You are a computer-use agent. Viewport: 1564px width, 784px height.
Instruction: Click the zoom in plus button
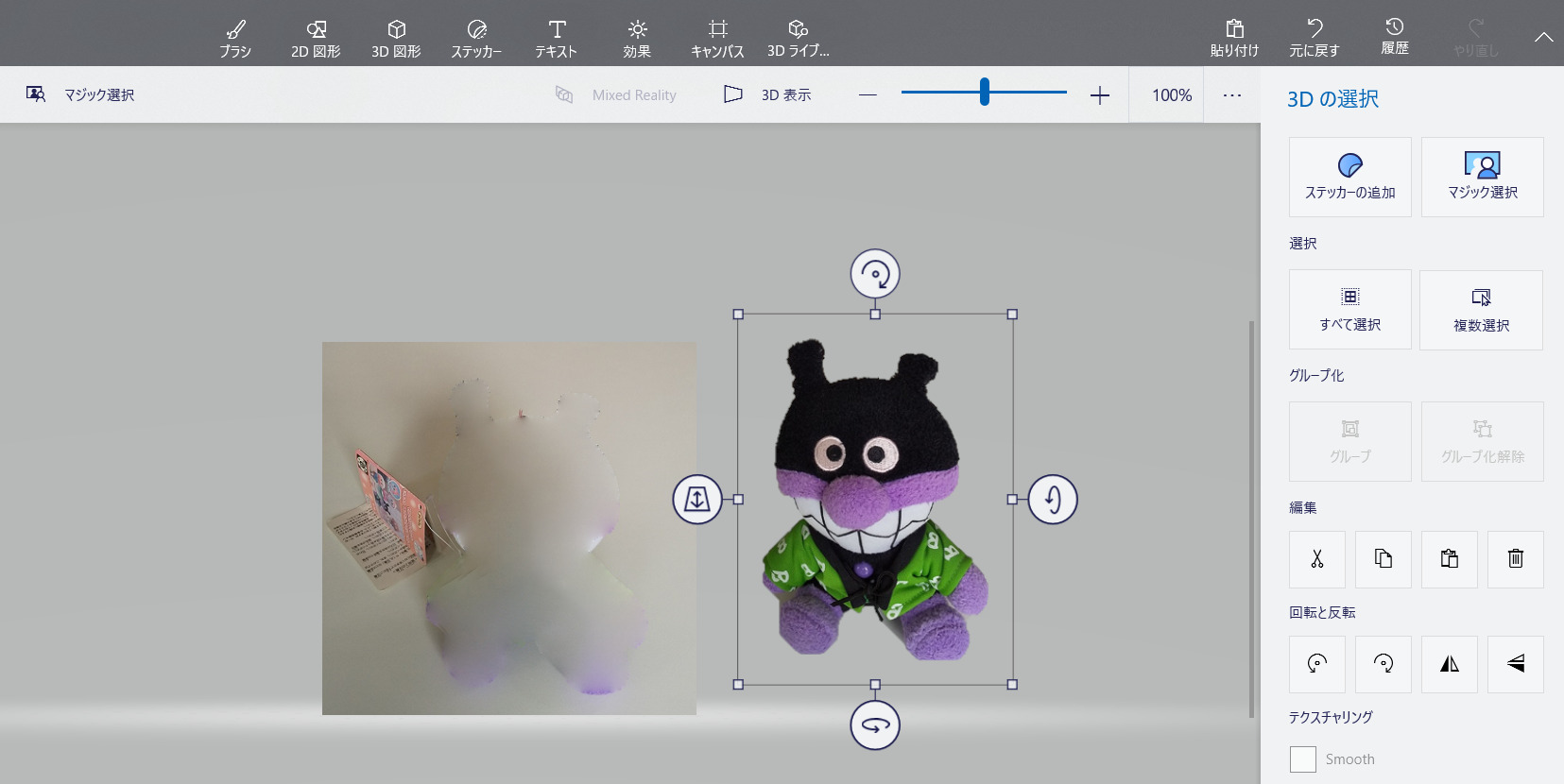click(1099, 94)
